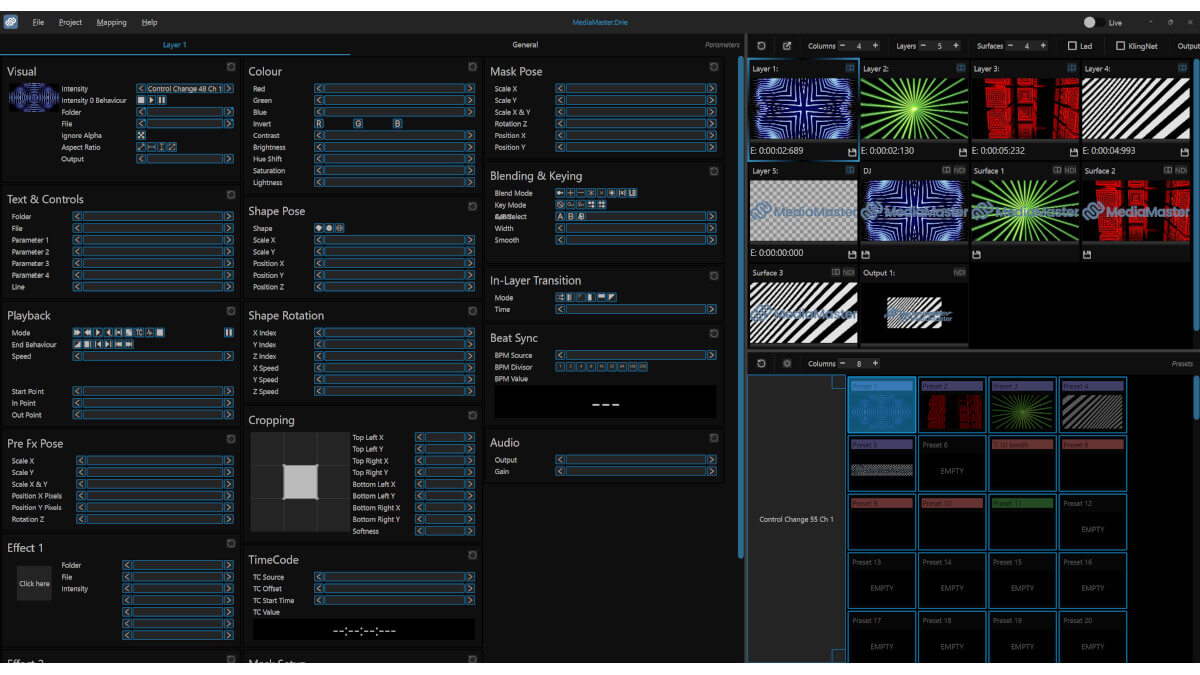The image size is (1200, 675).
Task: Click the MediaMaster logo icon in title bar
Action: (x=11, y=21)
